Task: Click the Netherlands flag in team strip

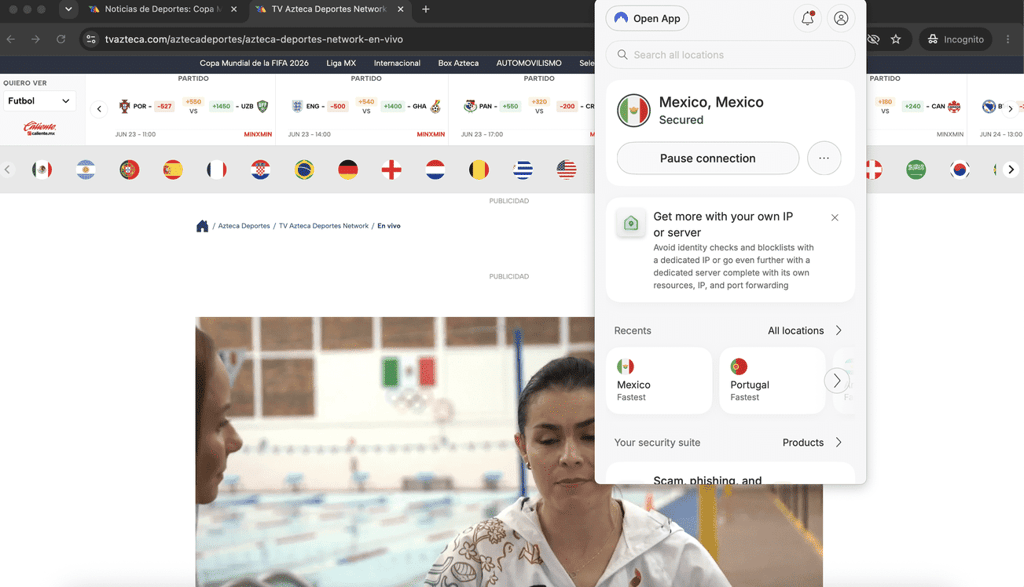Action: tap(435, 170)
